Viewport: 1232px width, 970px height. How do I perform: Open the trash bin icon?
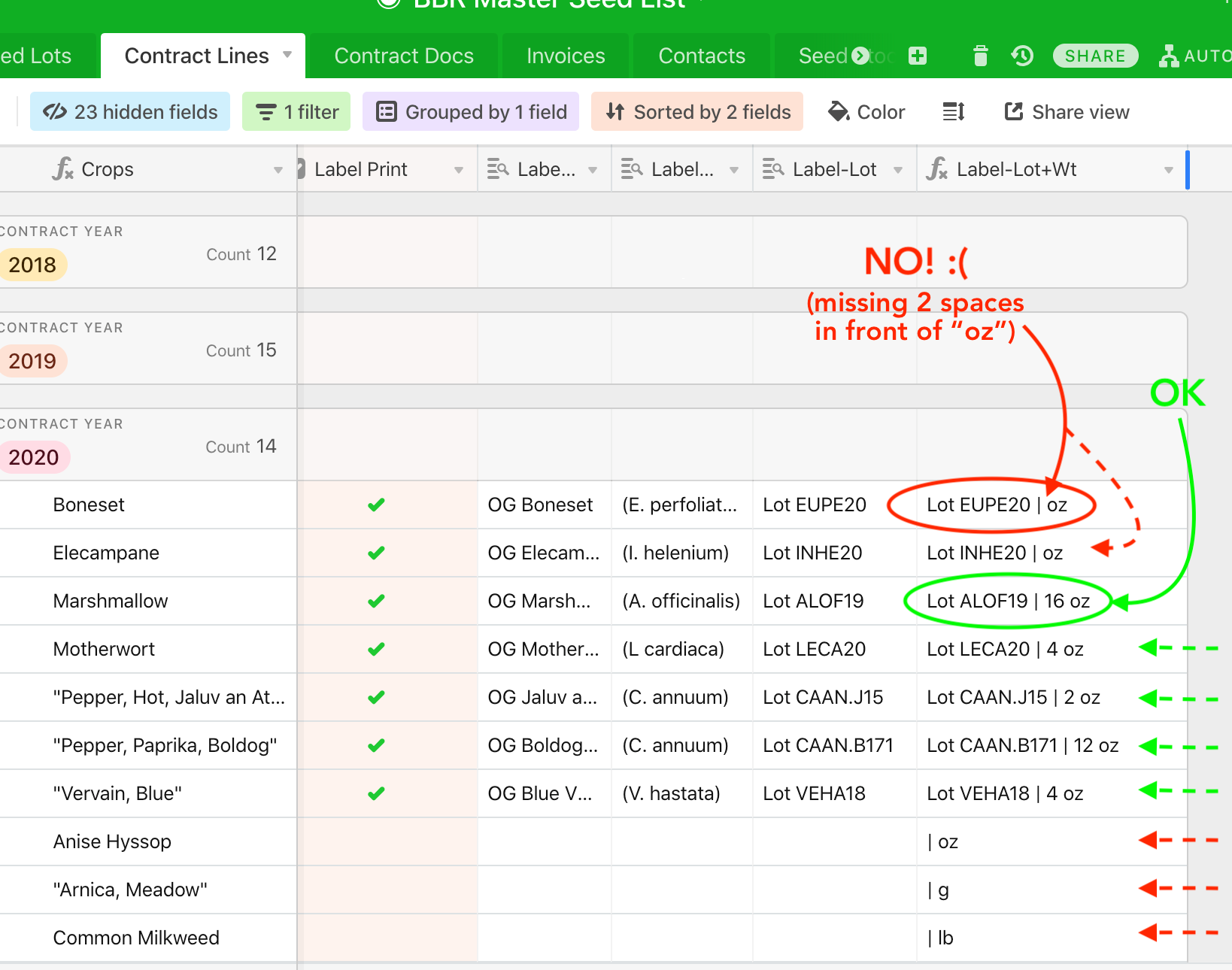[980, 56]
